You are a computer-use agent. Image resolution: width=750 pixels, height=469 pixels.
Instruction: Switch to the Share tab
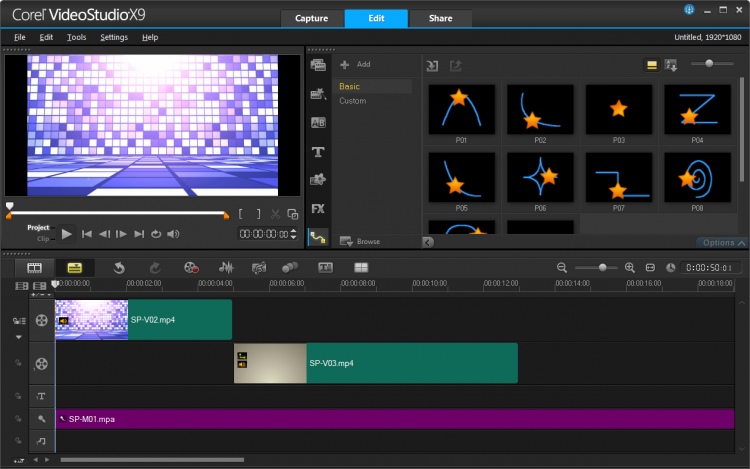(439, 18)
